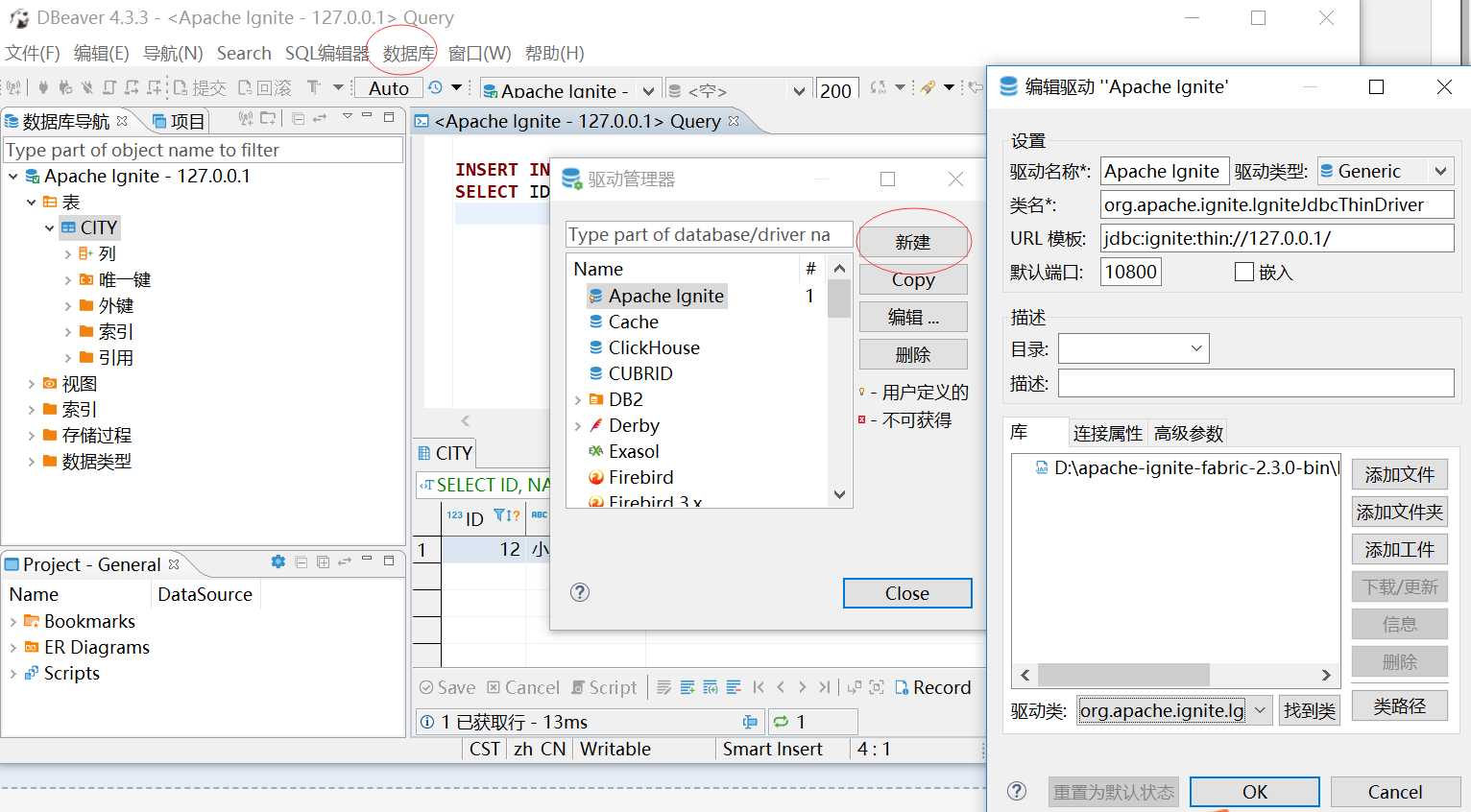Image resolution: width=1471 pixels, height=812 pixels.
Task: Click 添加文件 button
Action: click(x=1399, y=474)
